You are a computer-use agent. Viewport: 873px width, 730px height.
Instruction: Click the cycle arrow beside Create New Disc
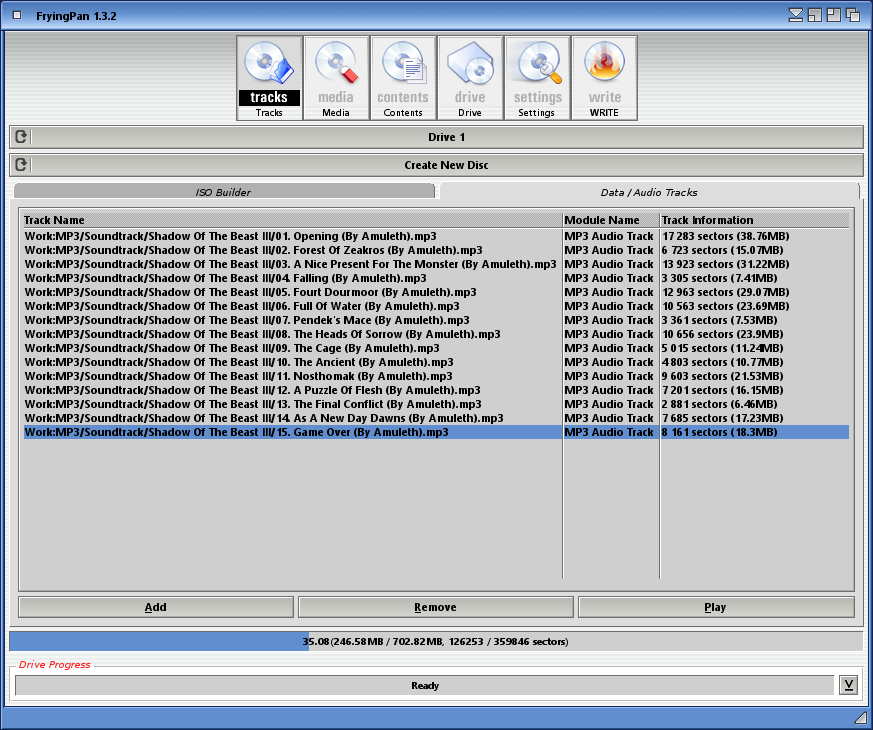tap(21, 165)
